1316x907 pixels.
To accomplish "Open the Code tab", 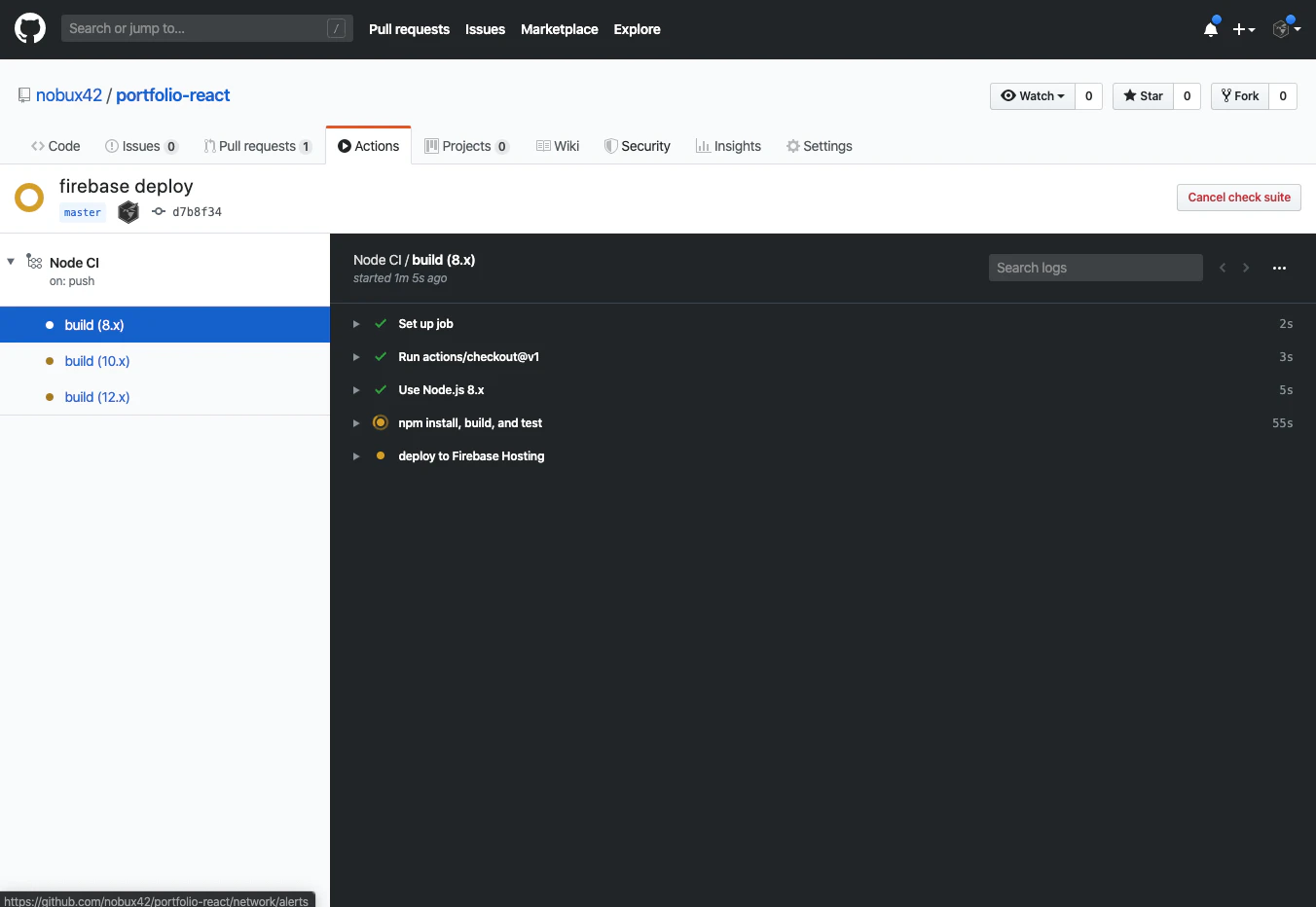I will click(x=55, y=146).
